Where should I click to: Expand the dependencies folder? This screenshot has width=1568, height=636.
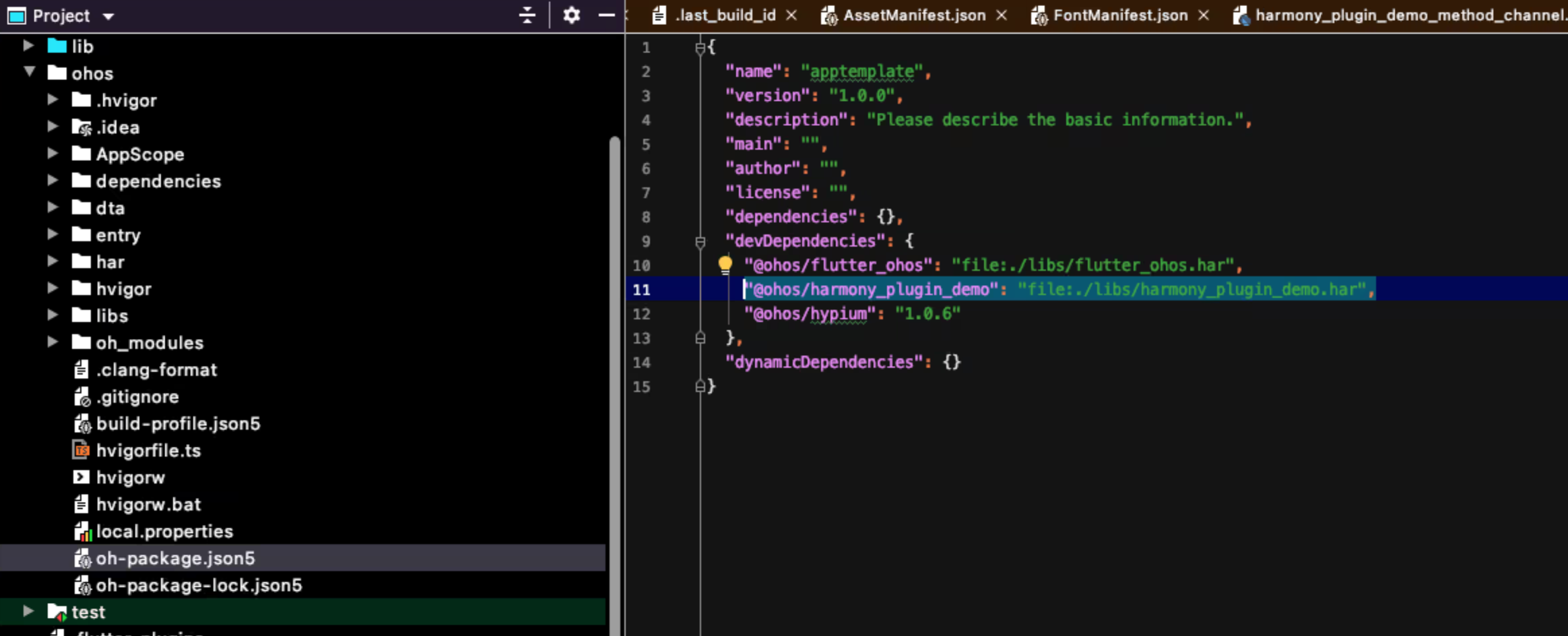pyautogui.click(x=53, y=181)
